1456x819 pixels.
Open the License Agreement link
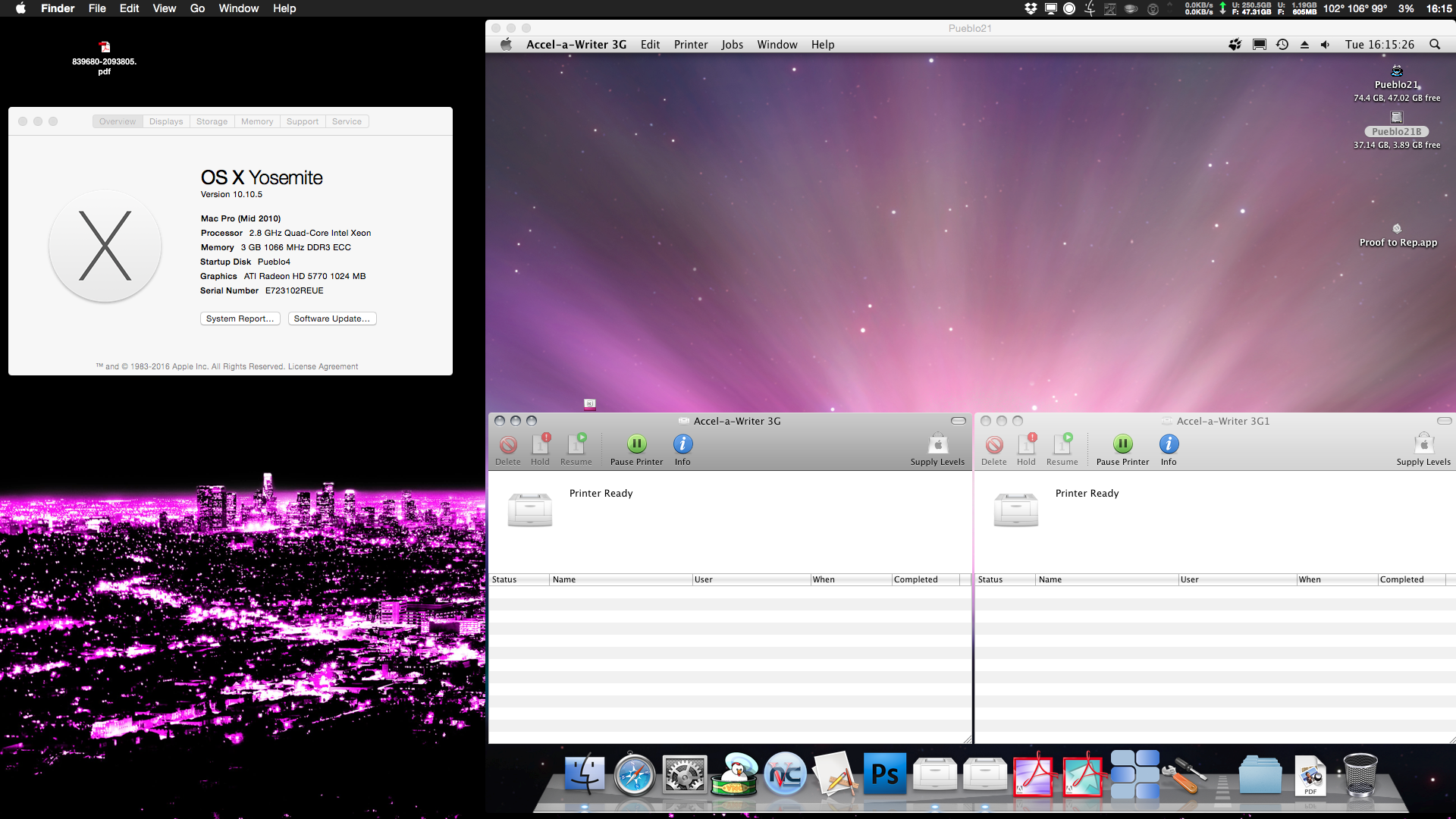[x=323, y=366]
